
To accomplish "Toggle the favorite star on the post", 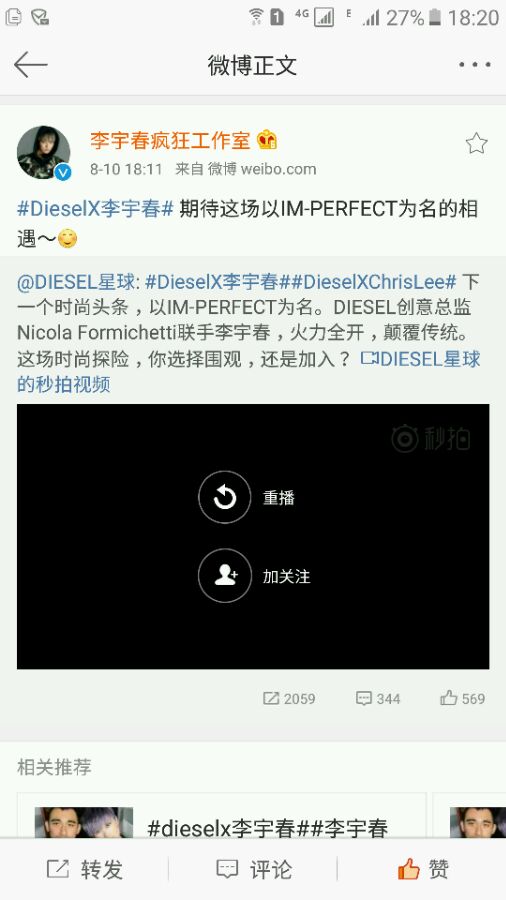I will pos(476,143).
